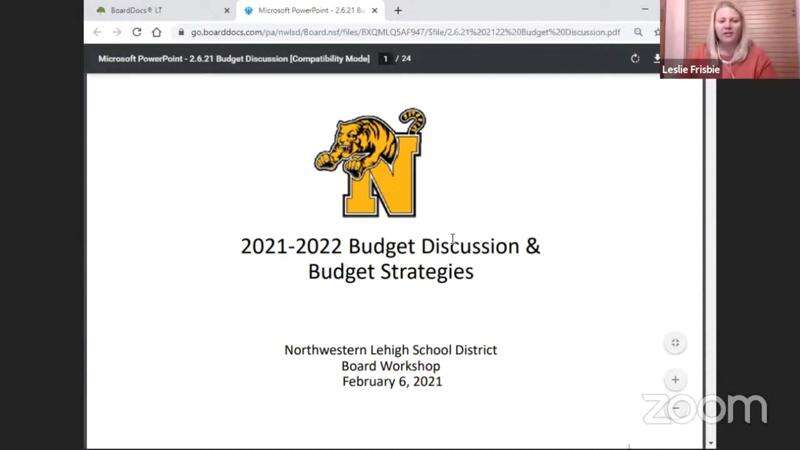Rotate the PDF with rotate icon
The height and width of the screenshot is (450, 800).
tap(635, 59)
